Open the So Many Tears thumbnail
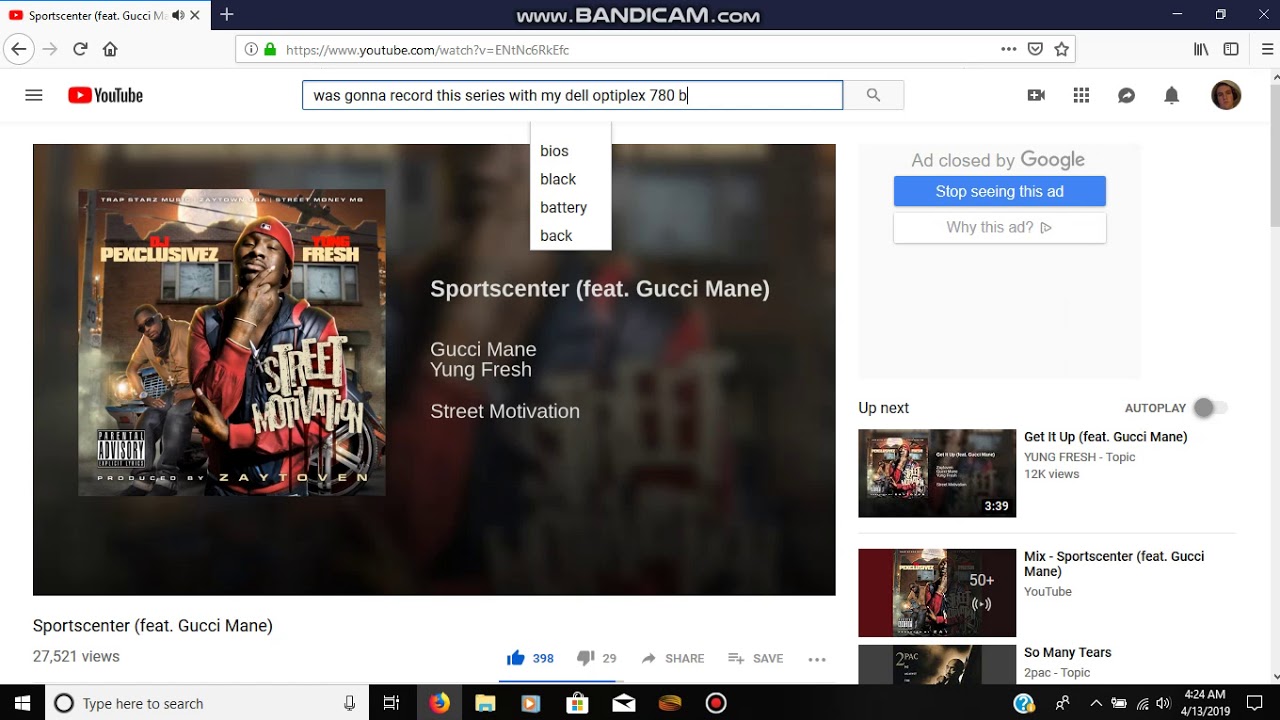 [x=937, y=664]
